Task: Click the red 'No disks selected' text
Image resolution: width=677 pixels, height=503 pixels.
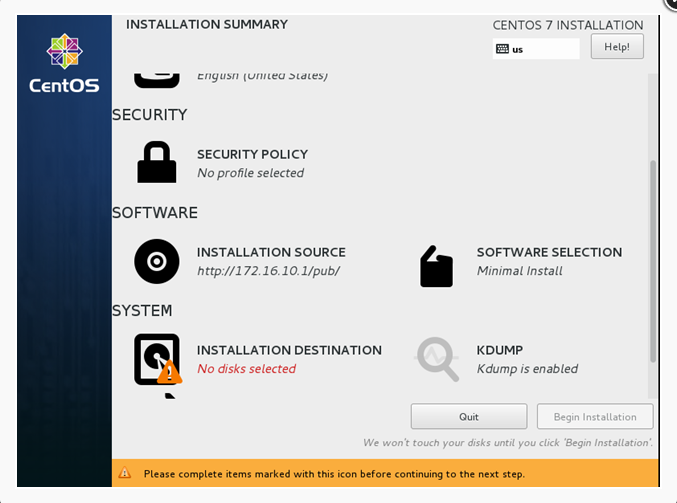Action: coord(247,369)
